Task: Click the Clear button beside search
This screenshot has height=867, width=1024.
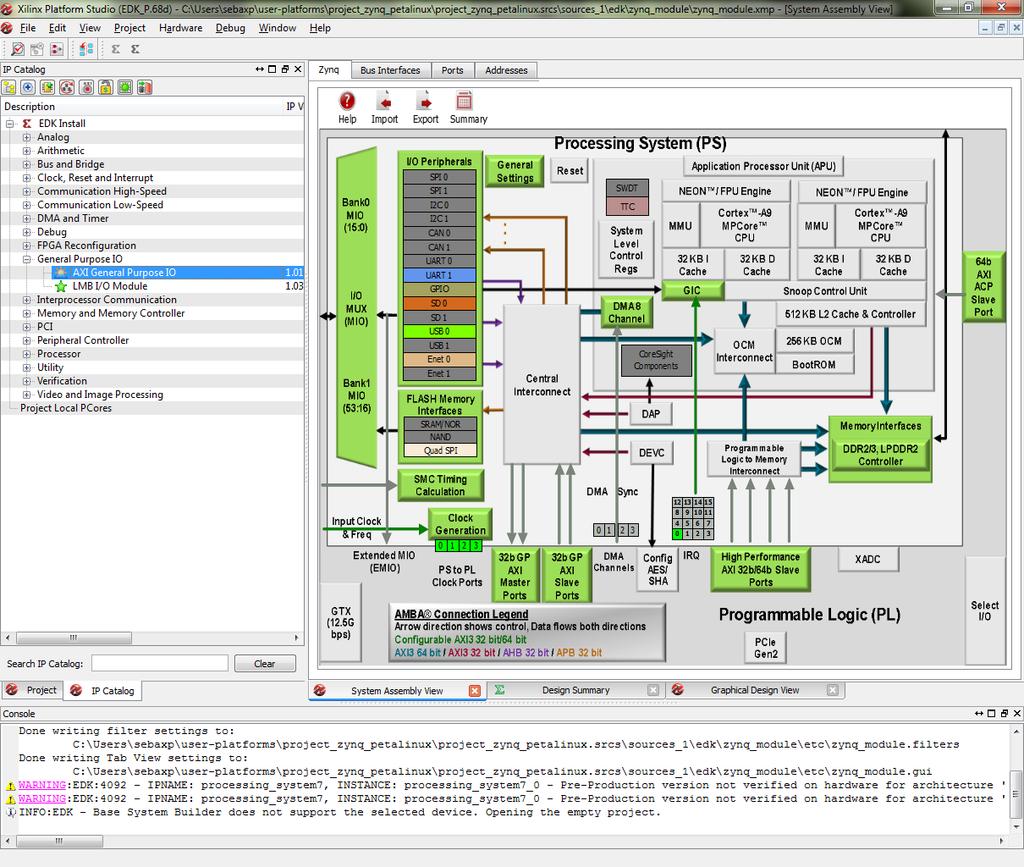Action: [x=264, y=664]
